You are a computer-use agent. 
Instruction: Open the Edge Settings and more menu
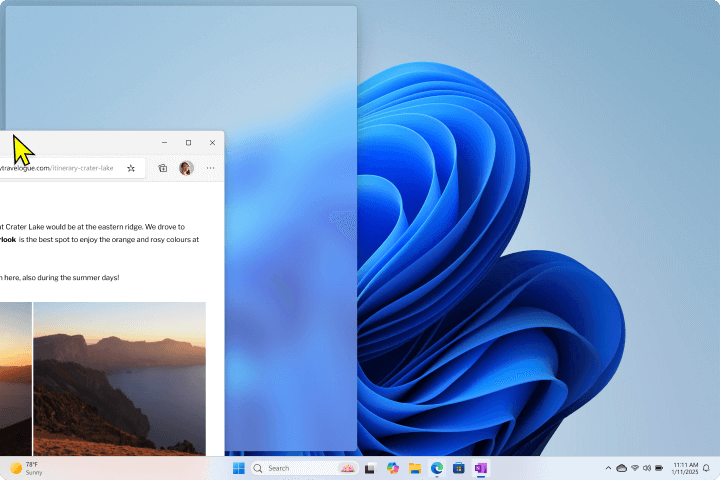click(x=210, y=168)
